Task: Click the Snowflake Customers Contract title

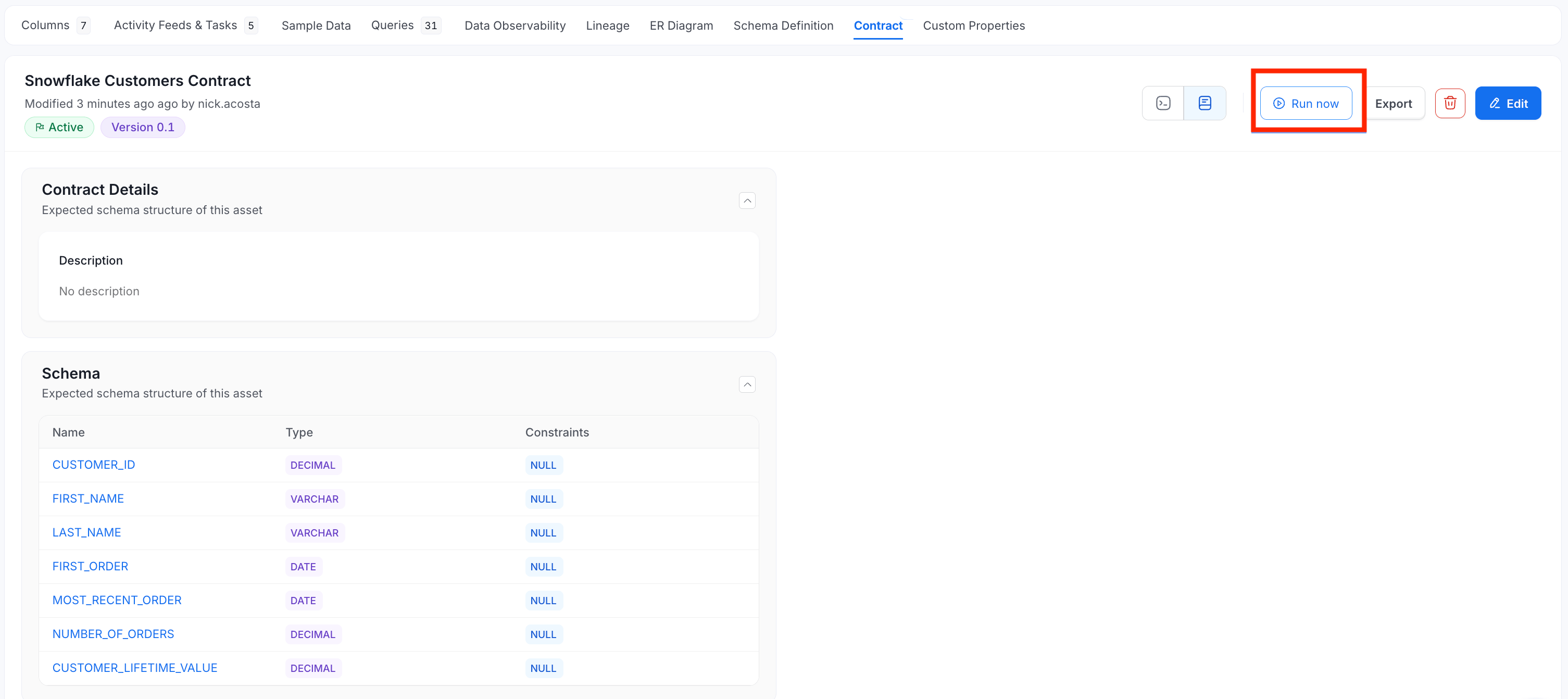Action: [x=137, y=80]
